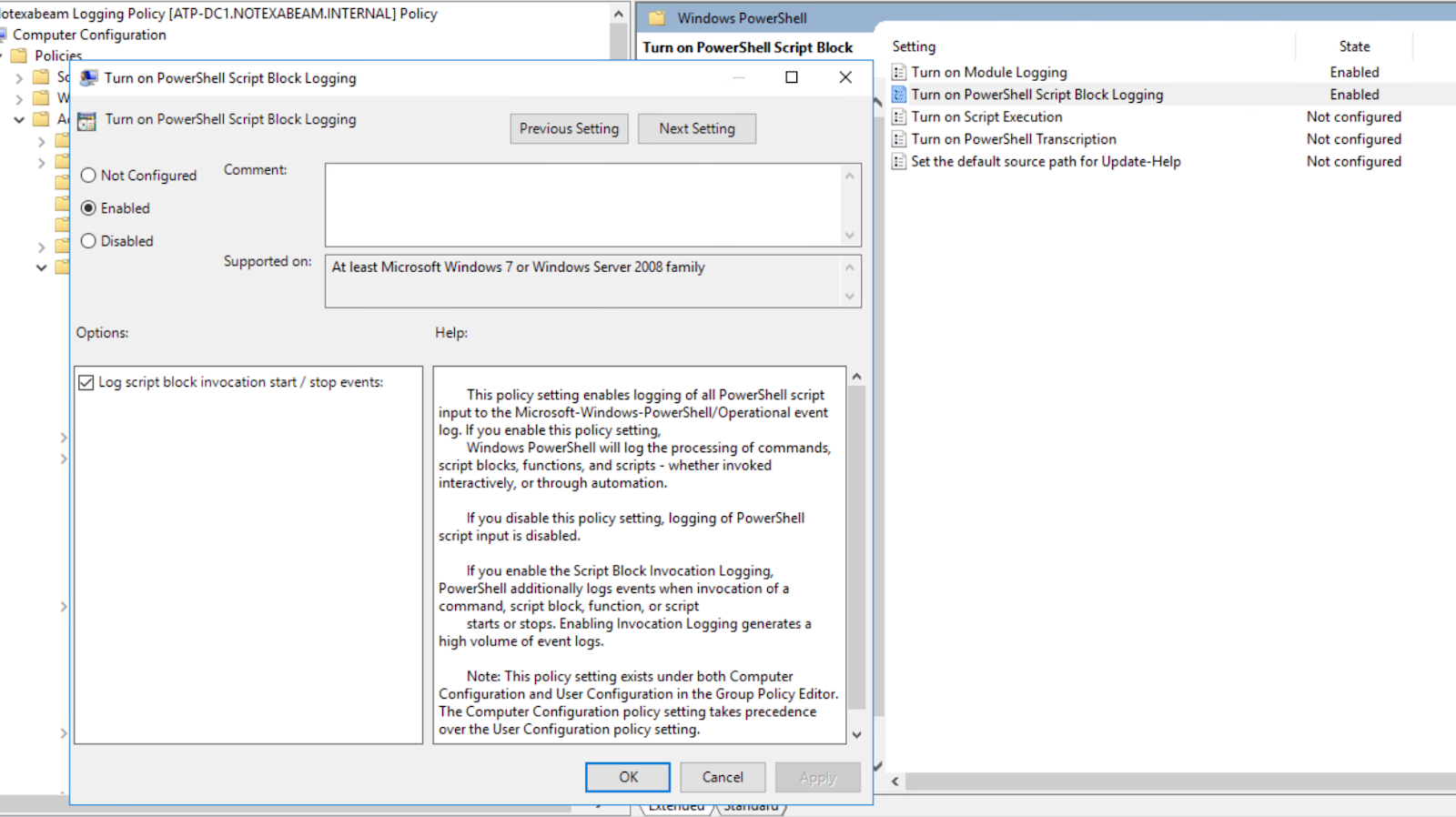Collapse the expanded A-folder under Policies
Screen dimensions: 1456x817
(x=19, y=119)
